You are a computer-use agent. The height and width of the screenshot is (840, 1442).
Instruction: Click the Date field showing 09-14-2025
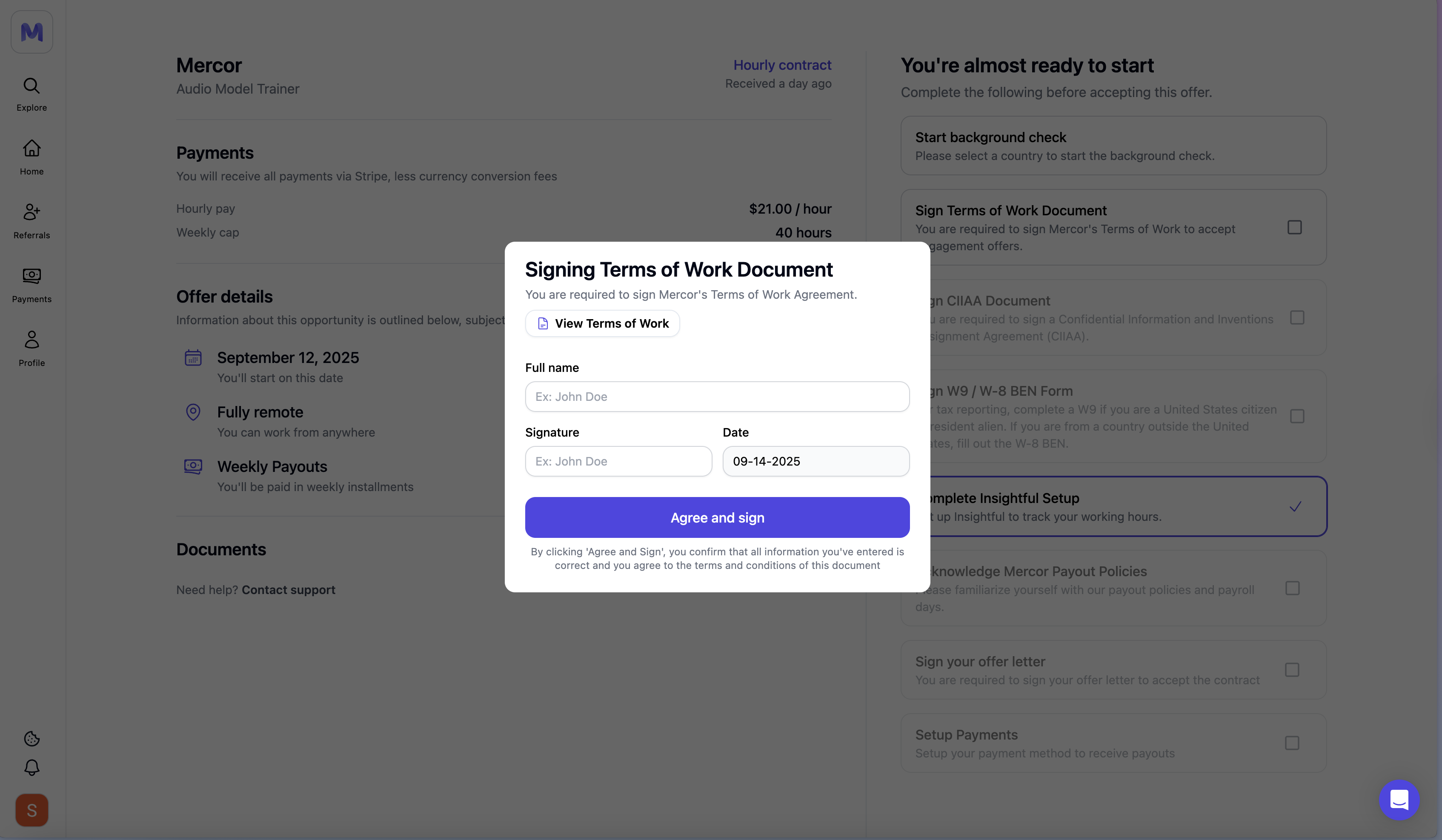[x=816, y=461]
